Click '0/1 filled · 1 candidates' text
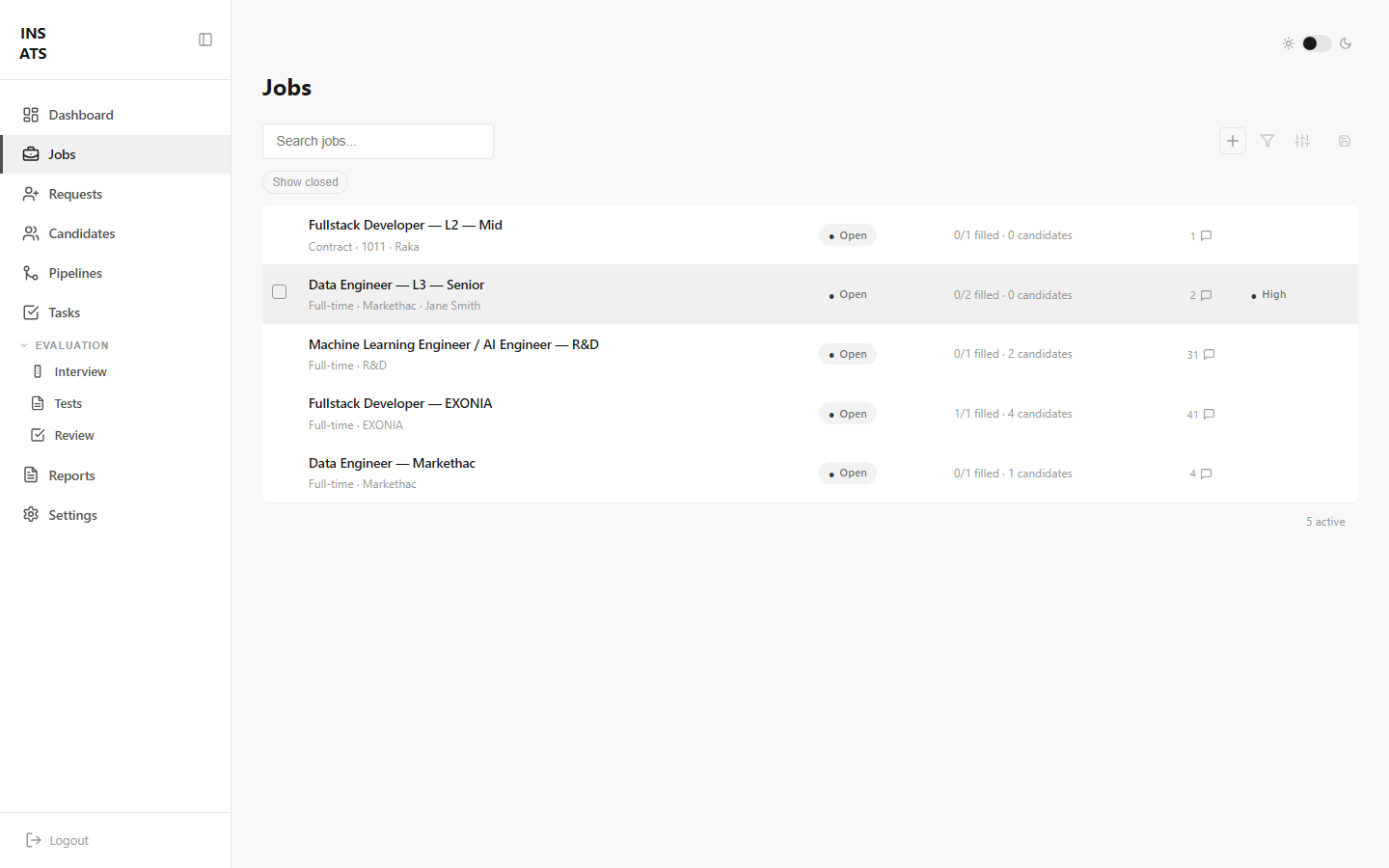 point(1013,474)
